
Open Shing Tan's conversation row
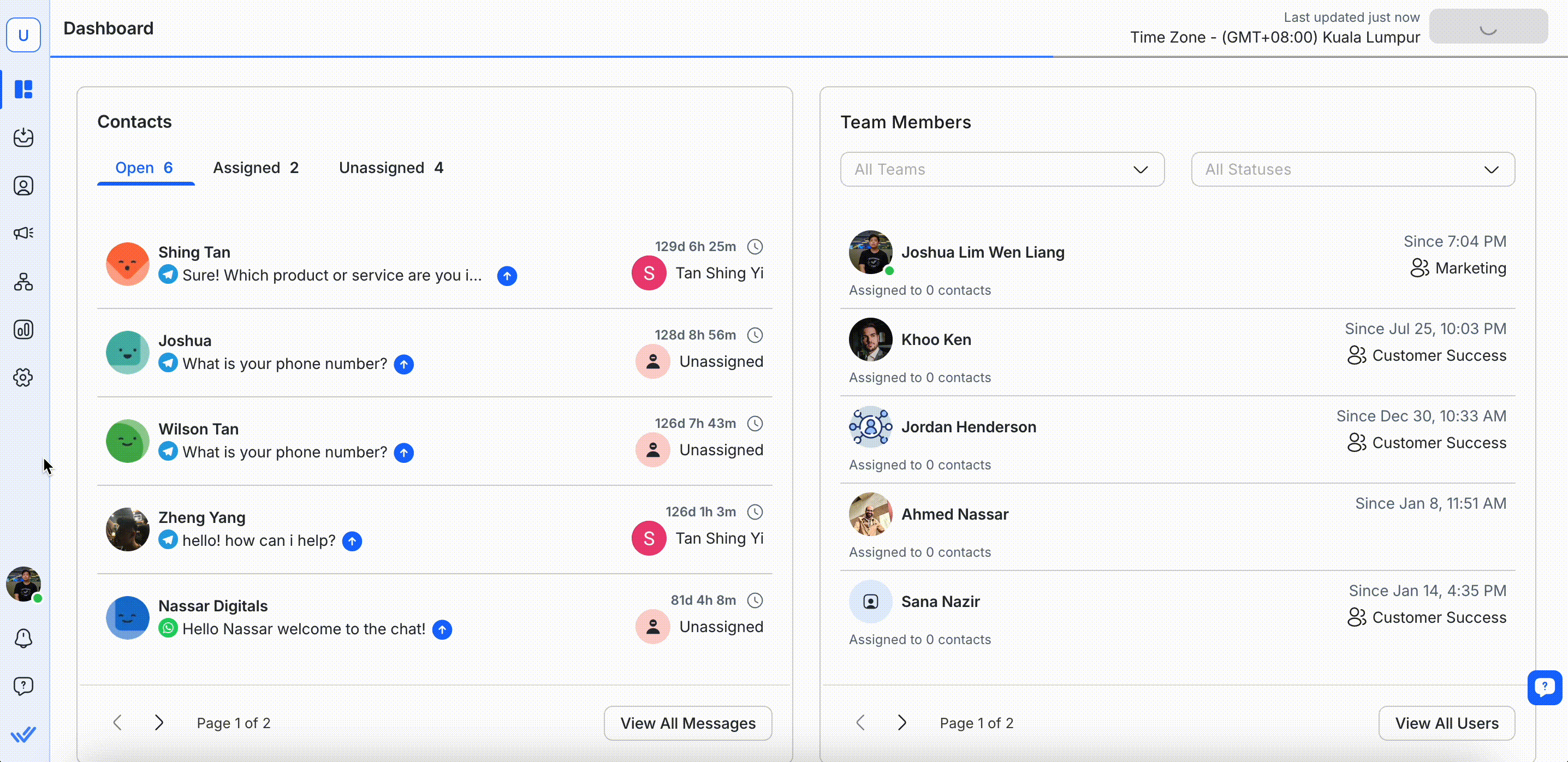(x=365, y=264)
